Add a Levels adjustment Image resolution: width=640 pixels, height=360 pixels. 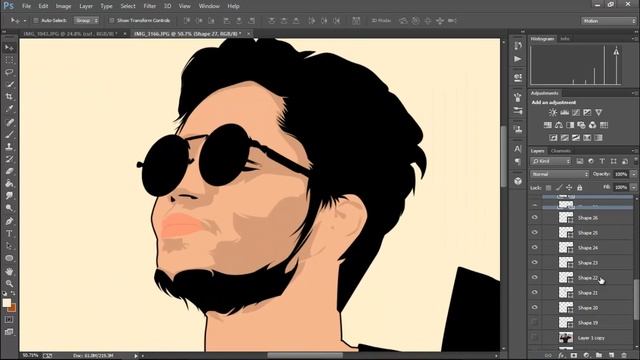564,112
